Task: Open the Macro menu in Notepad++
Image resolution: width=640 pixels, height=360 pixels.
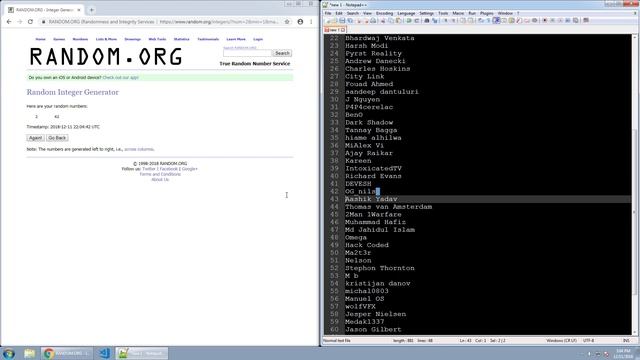Action: (458, 13)
